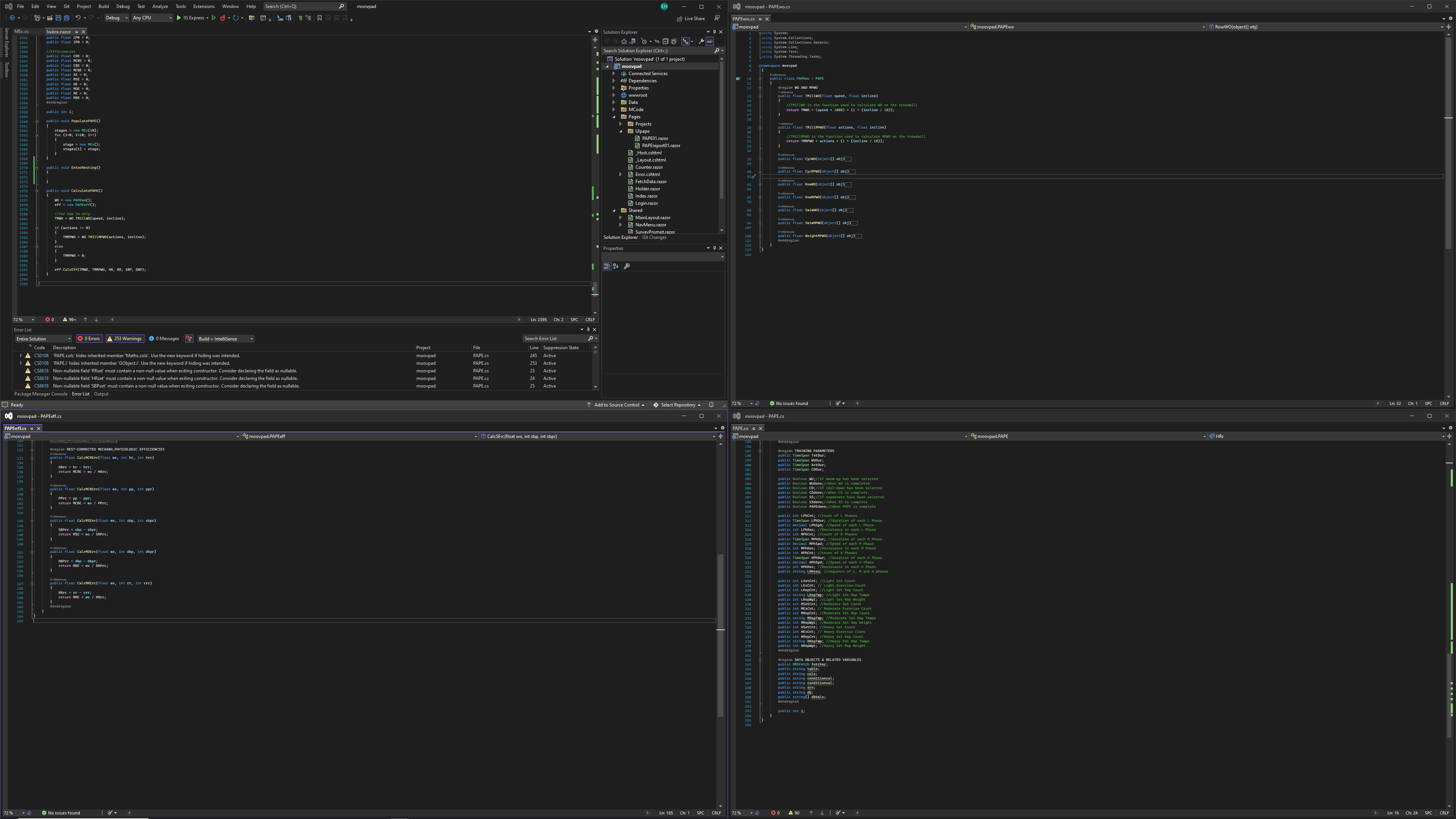
Task: Click the Navigate Backward arrow icon
Action: [13, 18]
